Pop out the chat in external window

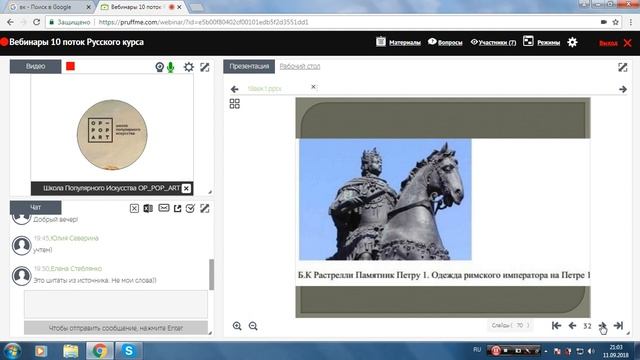[177, 209]
